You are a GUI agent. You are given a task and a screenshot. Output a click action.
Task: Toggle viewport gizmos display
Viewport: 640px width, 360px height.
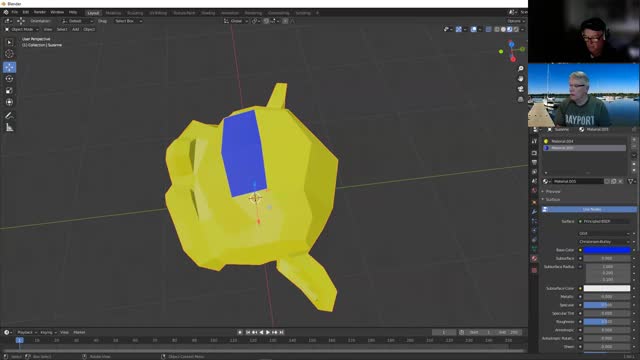[459, 29]
